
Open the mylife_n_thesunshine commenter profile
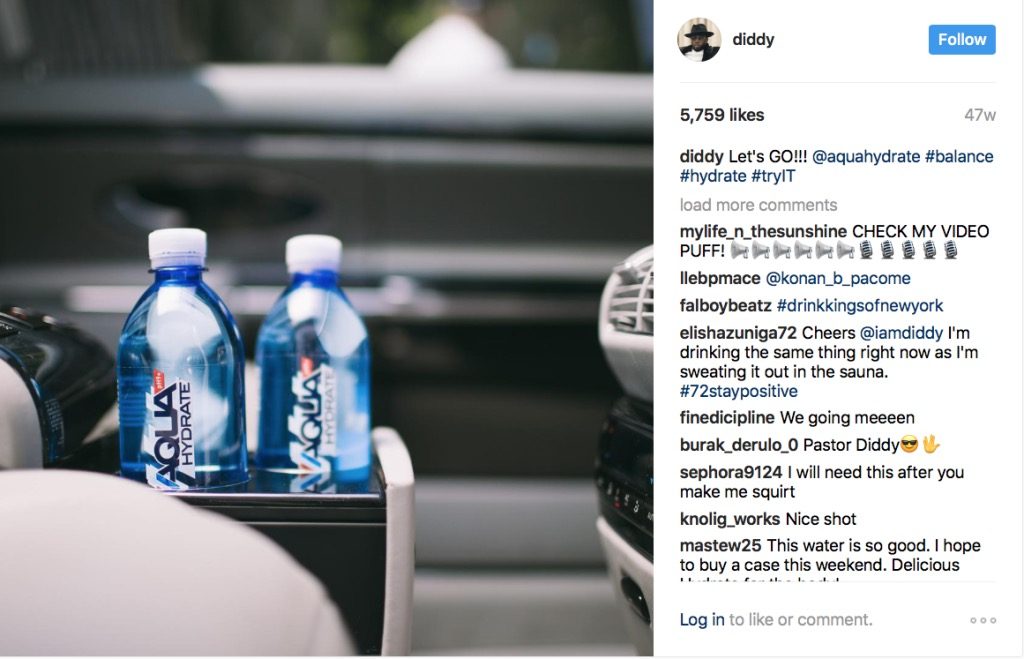click(763, 232)
